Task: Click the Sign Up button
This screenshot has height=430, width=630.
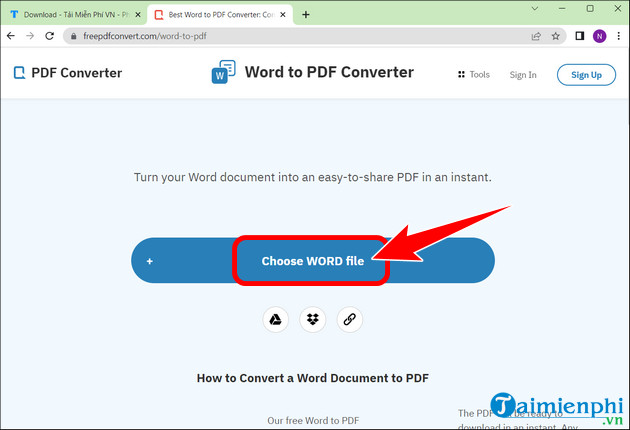Action: coord(586,75)
